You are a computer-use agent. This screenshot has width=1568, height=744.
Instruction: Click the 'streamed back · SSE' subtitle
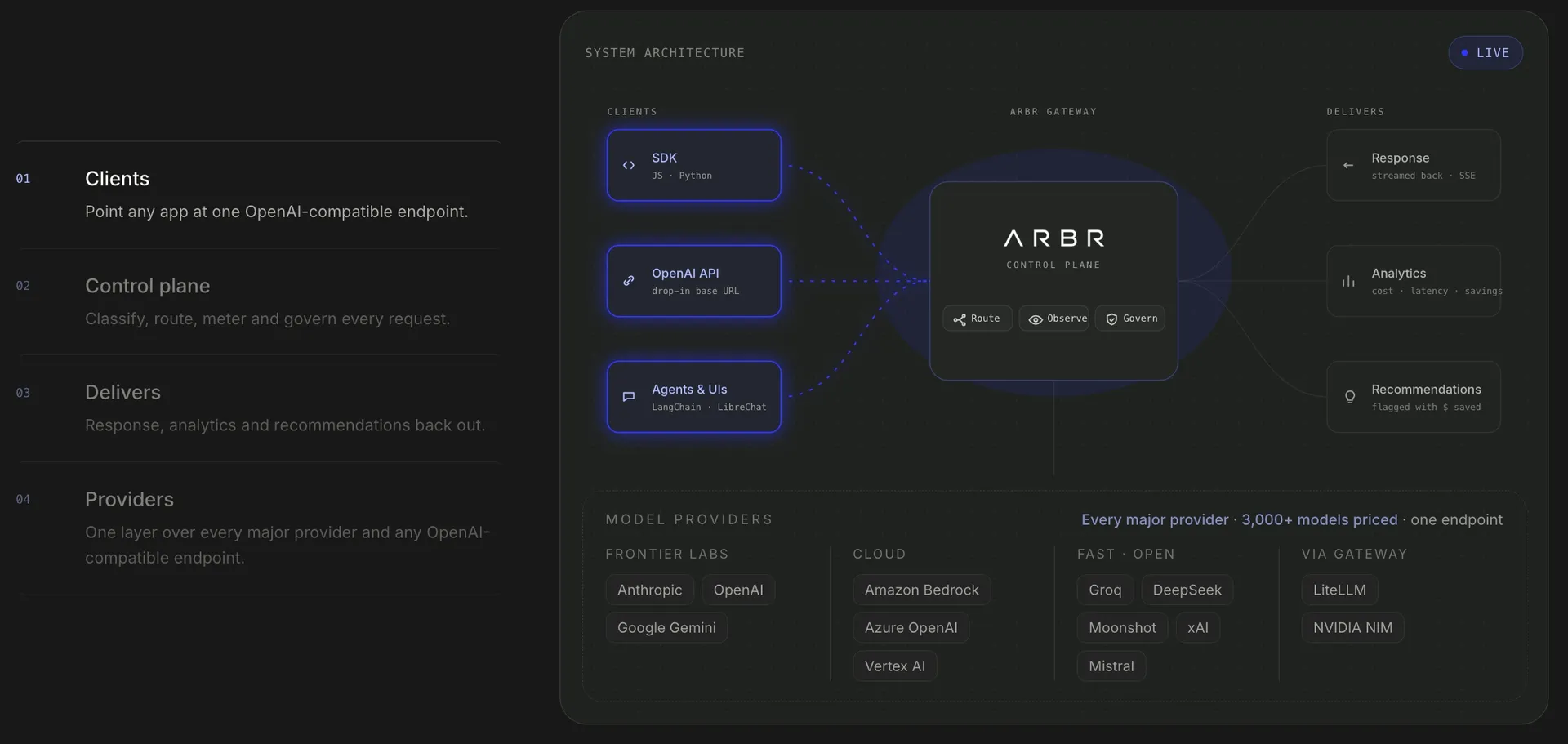(1423, 176)
